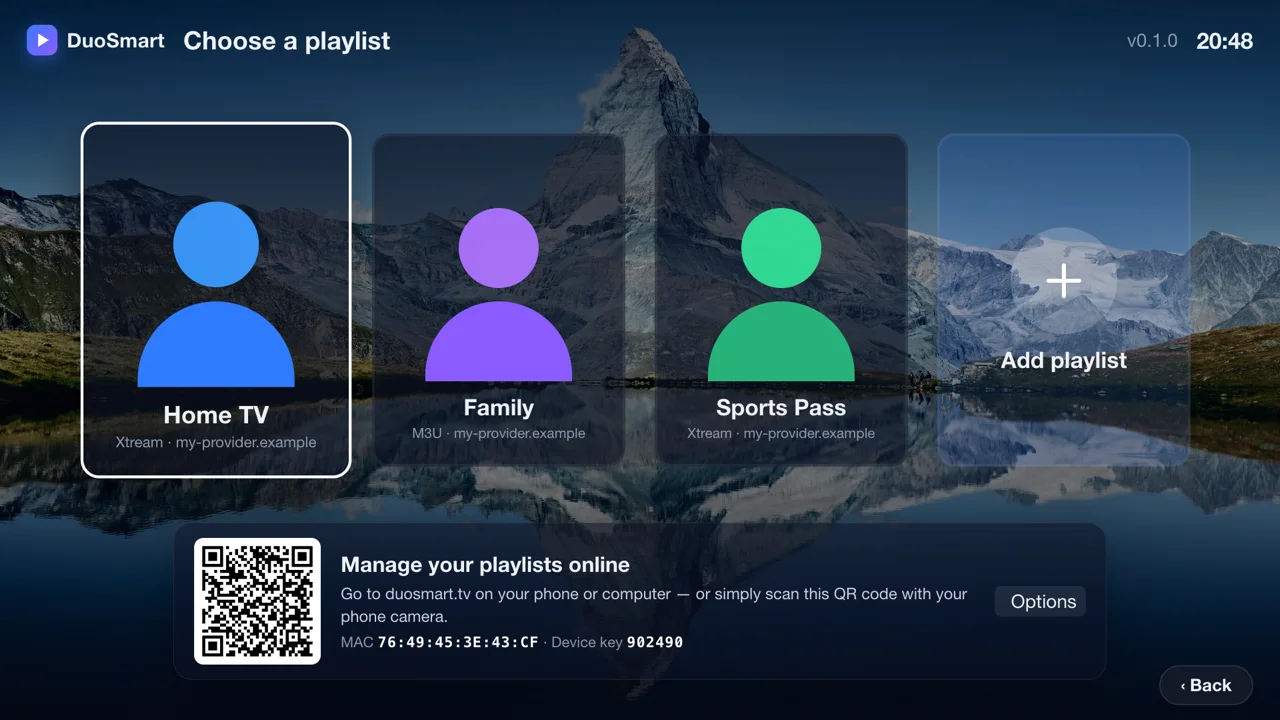Click the Sports Pass Xtream provider subtitle

[781, 433]
